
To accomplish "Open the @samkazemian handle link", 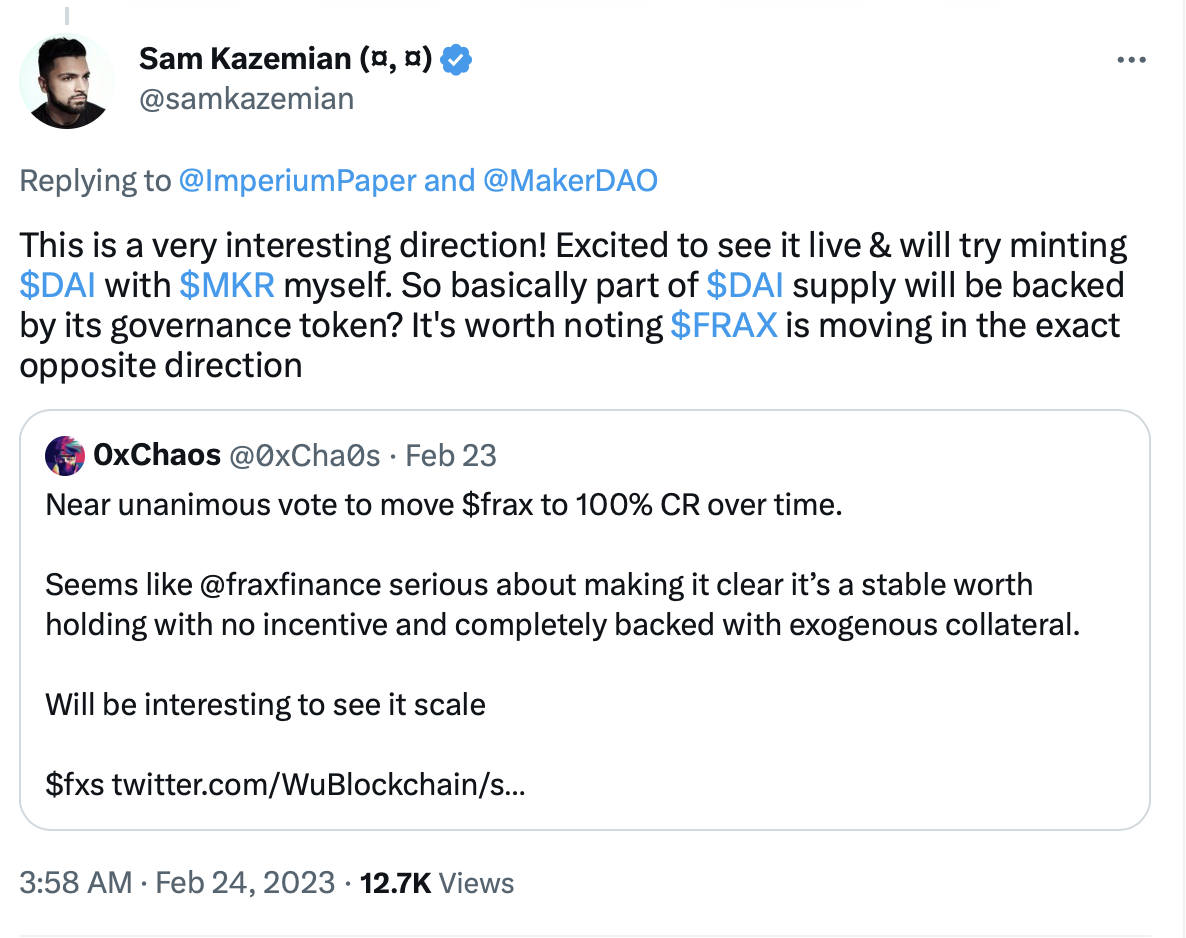I will click(x=246, y=99).
